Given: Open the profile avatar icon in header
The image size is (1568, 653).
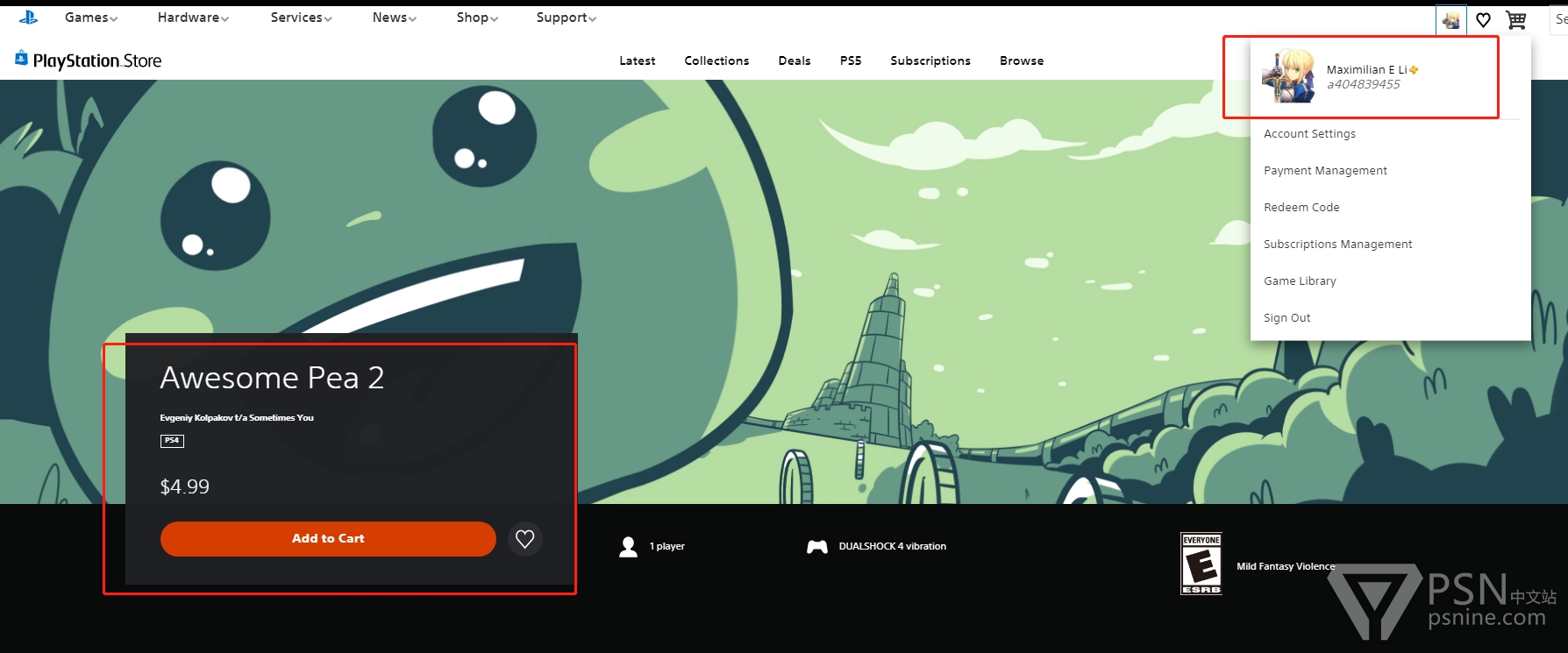Looking at the screenshot, I should click(x=1451, y=20).
